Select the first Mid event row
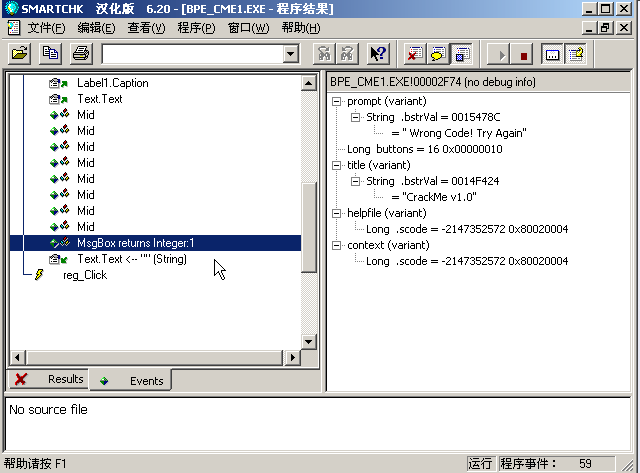This screenshot has width=640, height=473. coord(86,115)
